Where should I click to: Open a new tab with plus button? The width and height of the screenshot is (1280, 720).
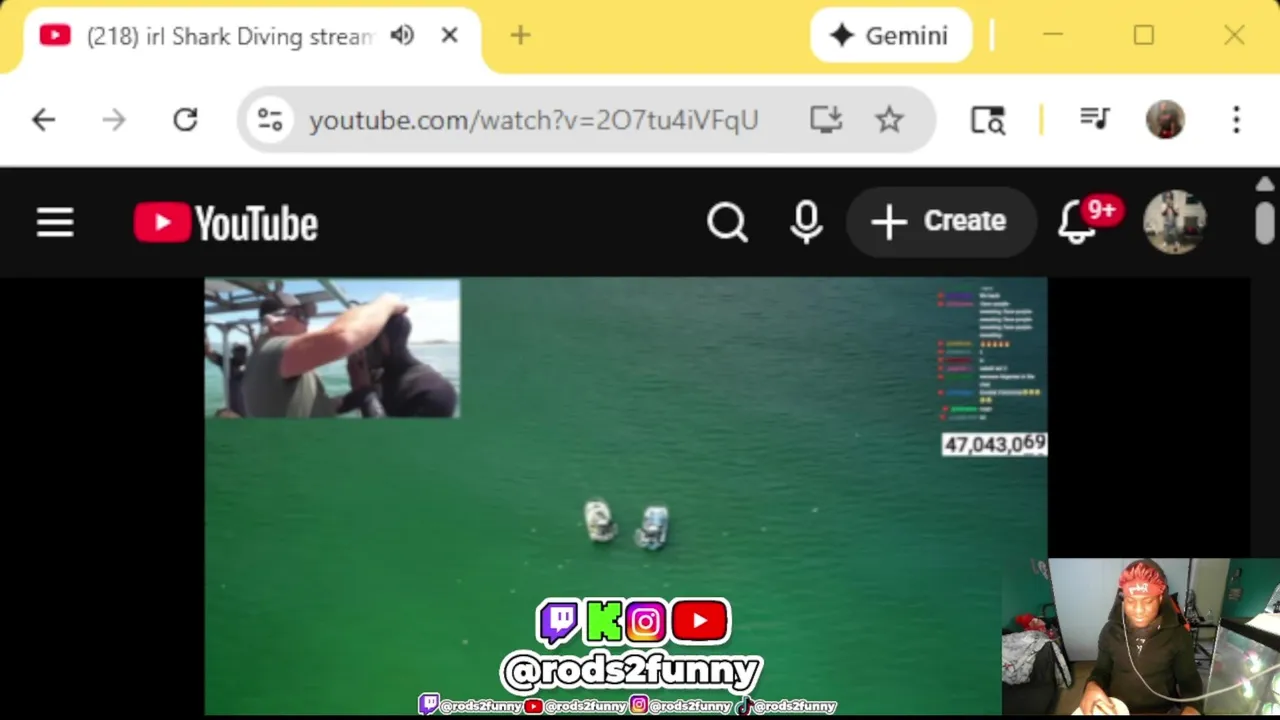(x=520, y=36)
